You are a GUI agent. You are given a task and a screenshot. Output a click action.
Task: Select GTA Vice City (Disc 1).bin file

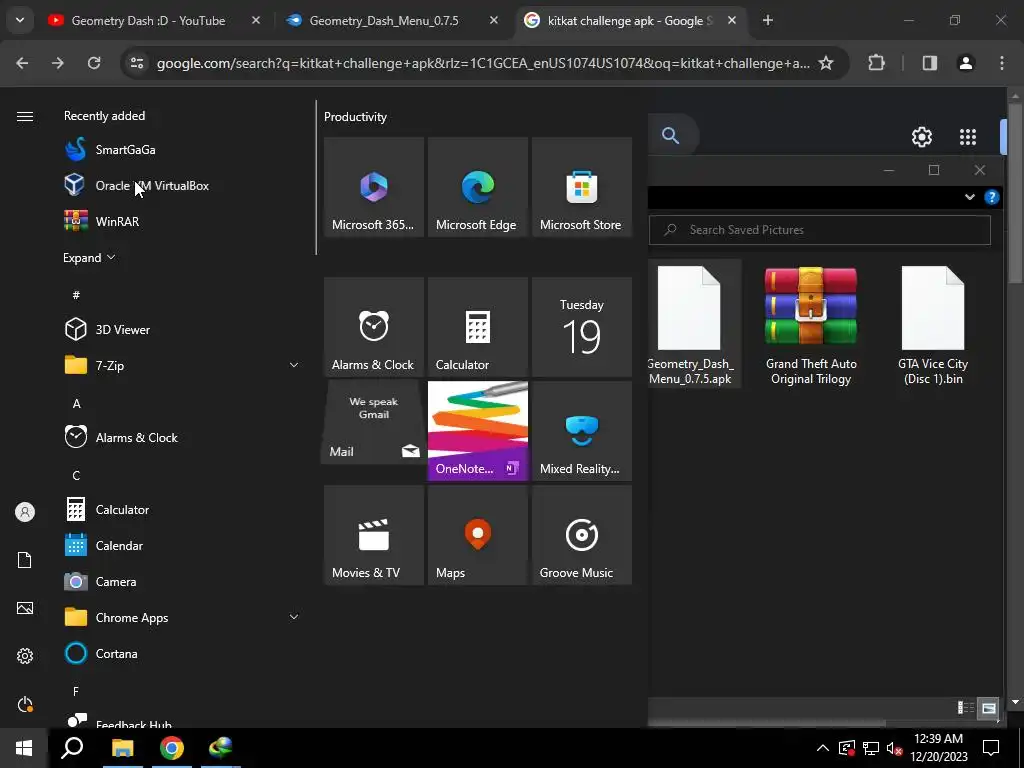coord(933,325)
